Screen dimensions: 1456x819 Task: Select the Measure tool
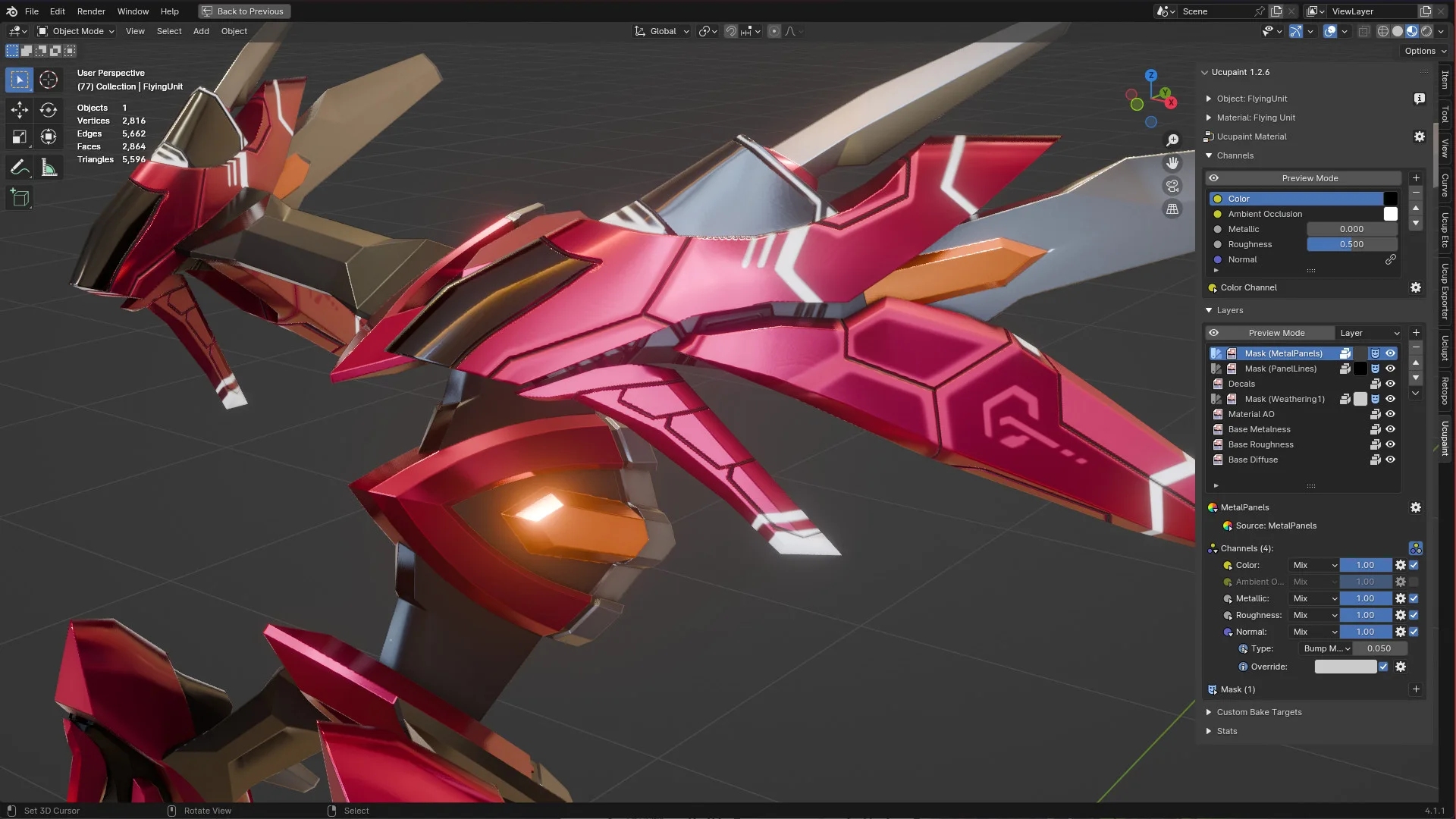click(x=49, y=168)
